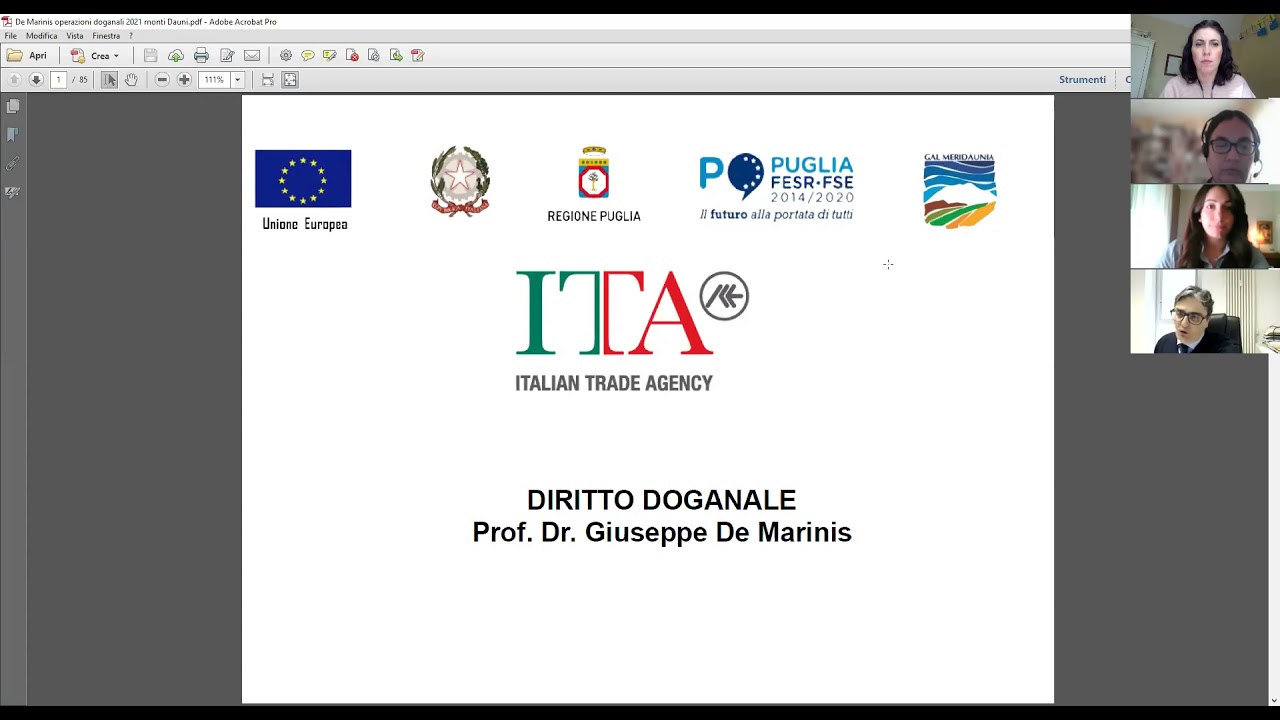This screenshot has width=1280, height=720.
Task: Open the Modifica menu
Action: (x=42, y=36)
